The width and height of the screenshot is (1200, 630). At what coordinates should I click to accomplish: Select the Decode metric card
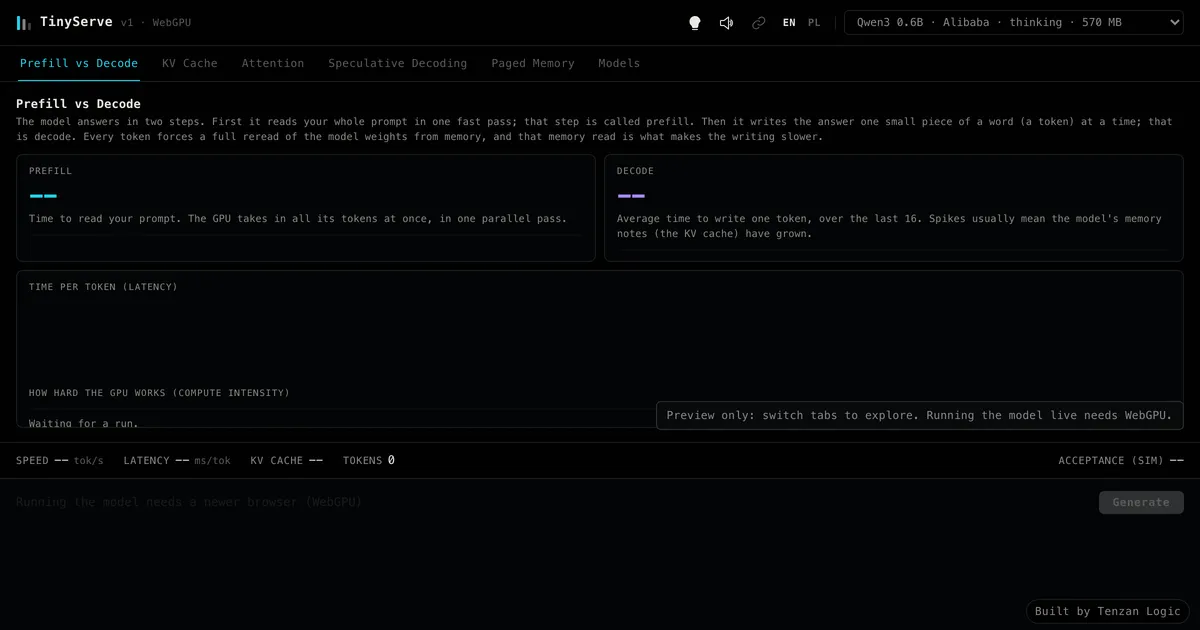point(894,208)
